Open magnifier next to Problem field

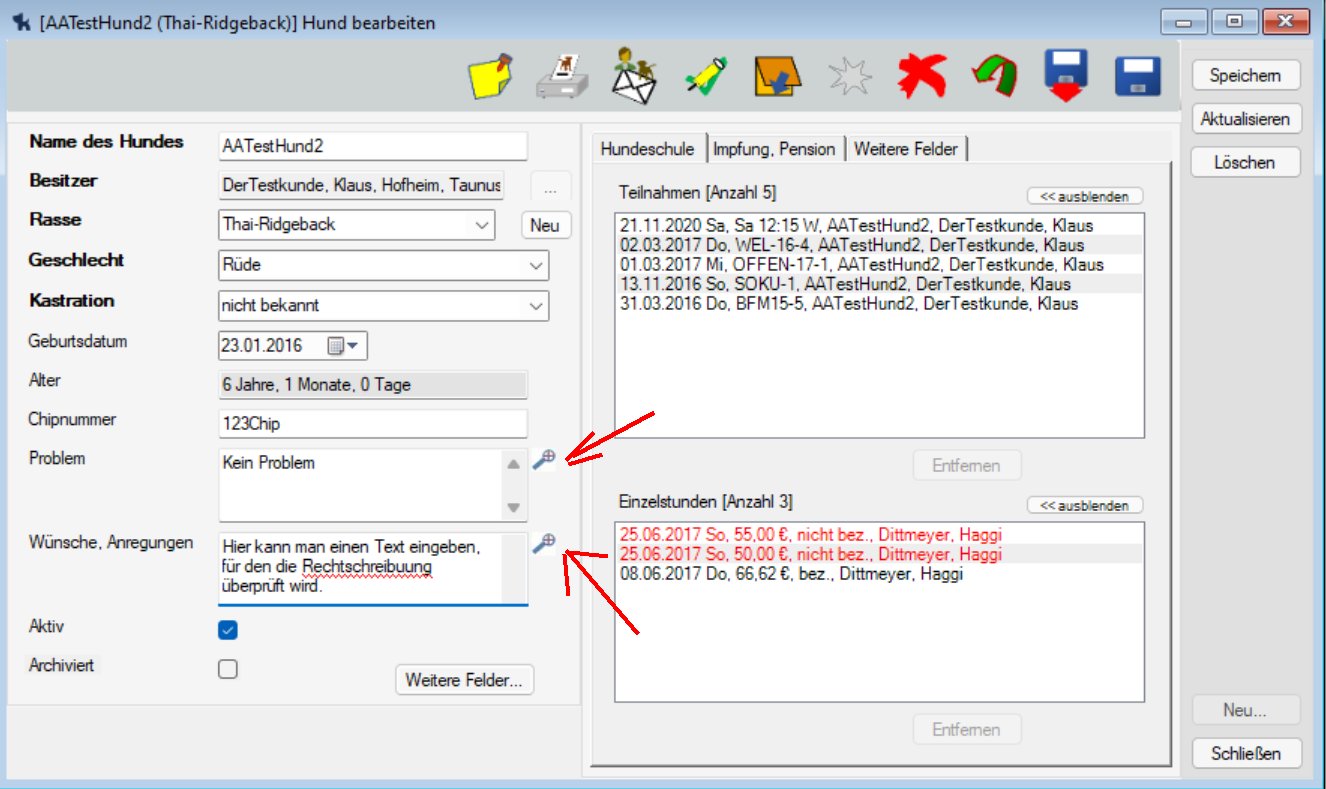(x=543, y=460)
